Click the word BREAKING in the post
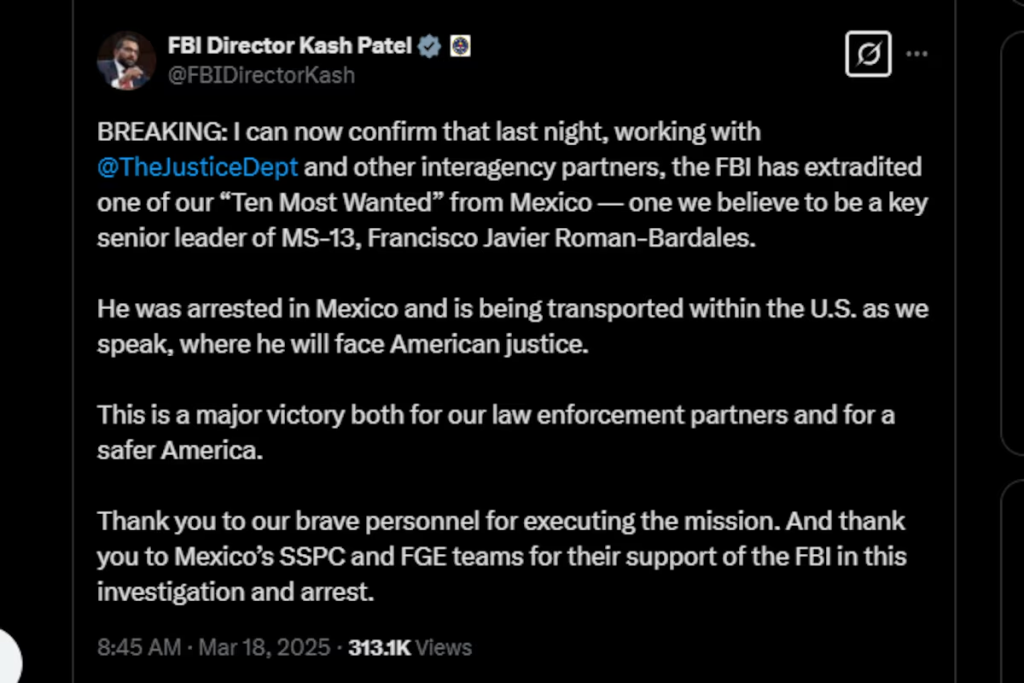This screenshot has width=1024, height=683. point(159,132)
